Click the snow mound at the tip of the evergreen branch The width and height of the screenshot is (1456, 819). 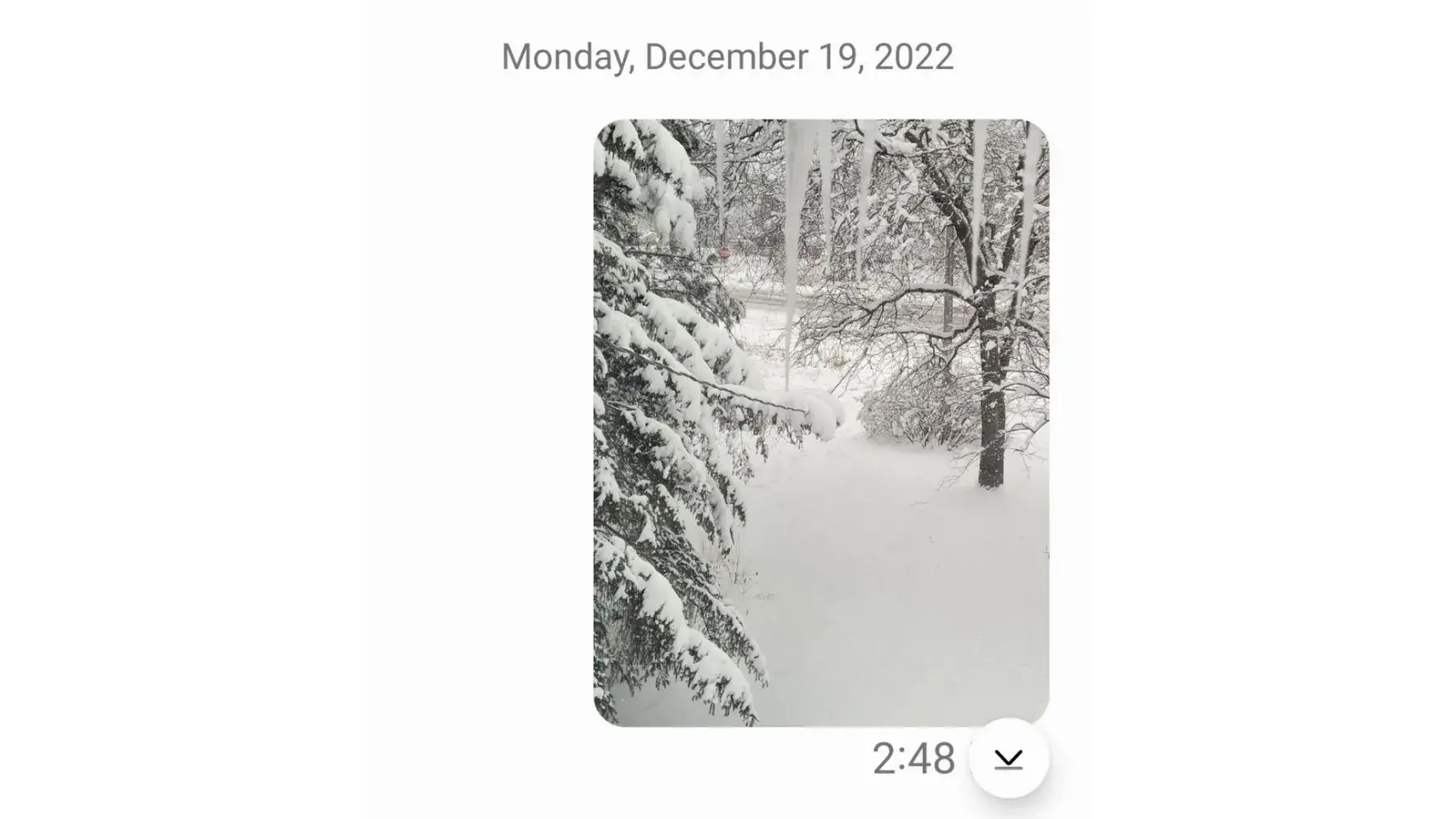[x=823, y=411]
